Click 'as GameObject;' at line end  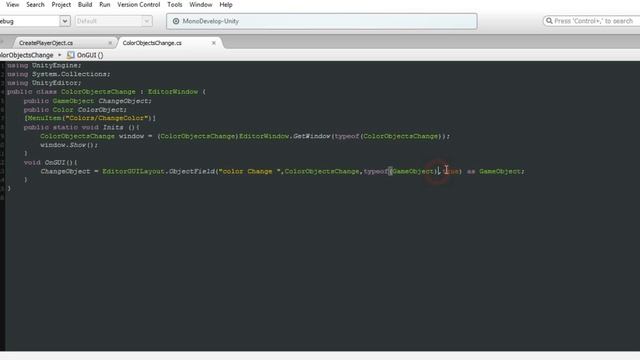tap(496, 171)
